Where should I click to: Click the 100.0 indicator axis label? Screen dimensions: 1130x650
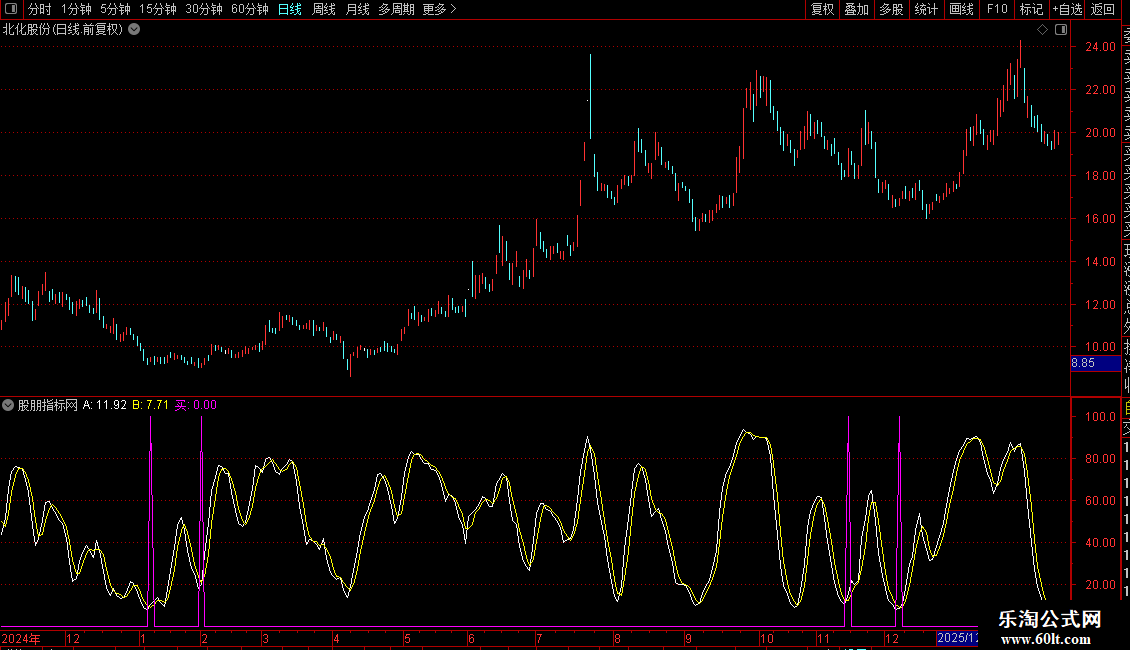[1100, 417]
